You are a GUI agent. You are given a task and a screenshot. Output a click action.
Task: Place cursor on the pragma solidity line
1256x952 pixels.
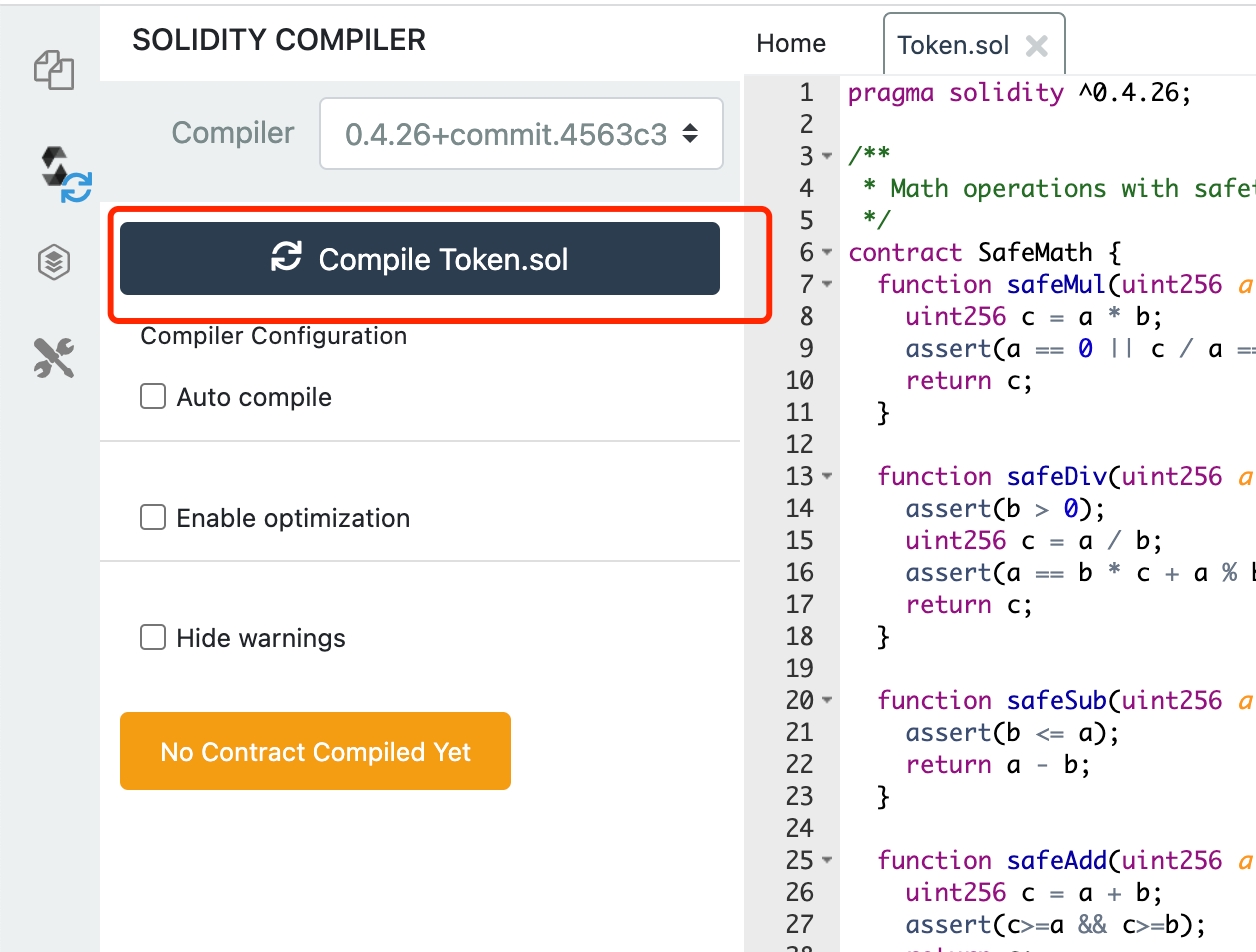pyautogui.click(x=1020, y=93)
